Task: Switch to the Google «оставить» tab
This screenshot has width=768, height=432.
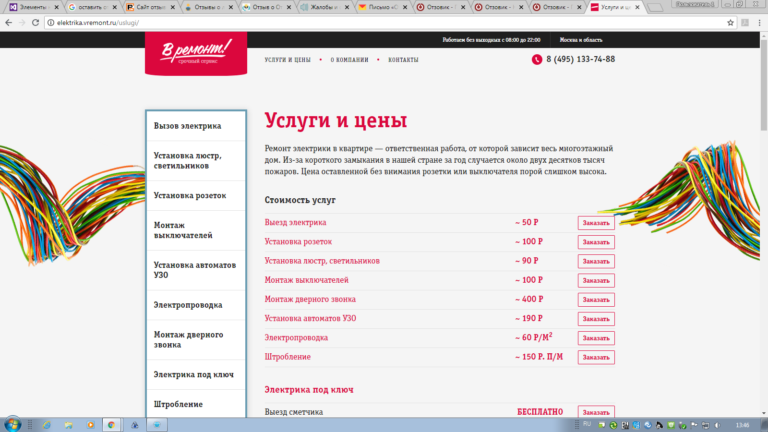Action: point(91,7)
